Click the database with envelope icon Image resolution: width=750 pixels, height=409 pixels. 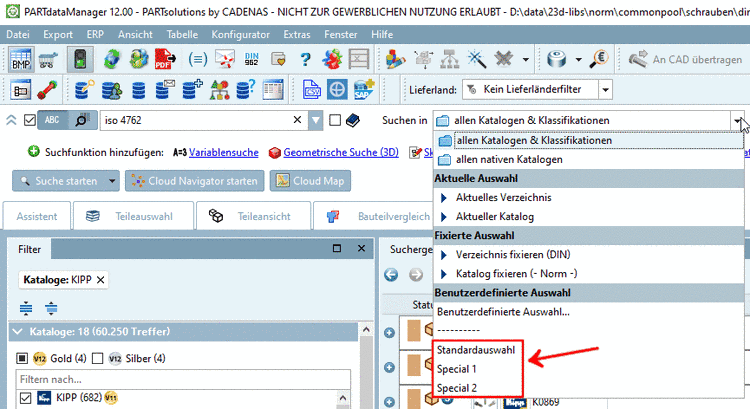coord(165,90)
